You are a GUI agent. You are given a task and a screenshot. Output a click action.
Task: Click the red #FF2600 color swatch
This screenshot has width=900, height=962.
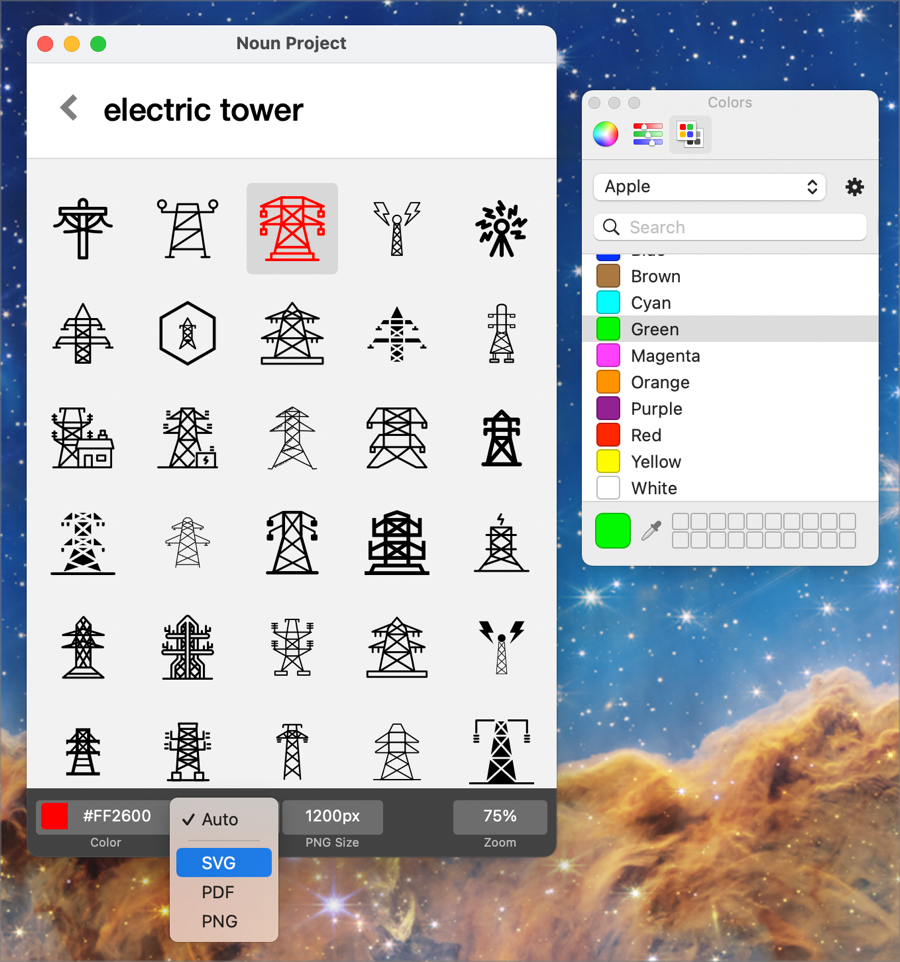tap(55, 816)
